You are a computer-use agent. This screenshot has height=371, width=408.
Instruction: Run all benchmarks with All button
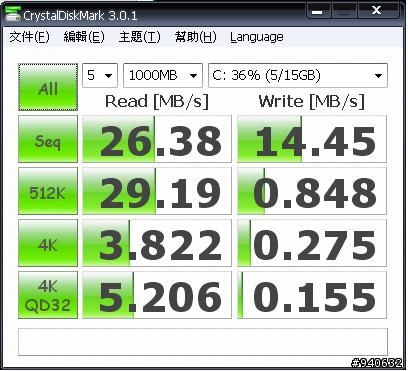pos(48,87)
